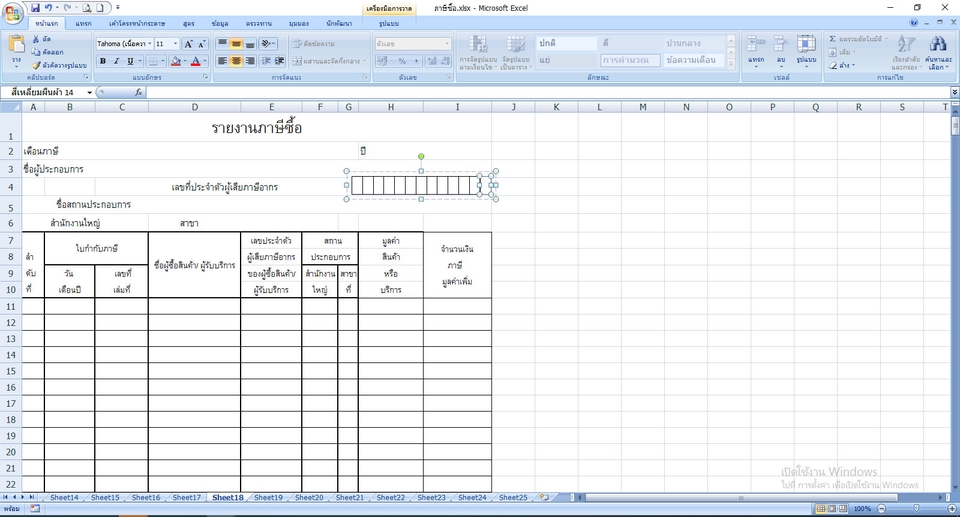
Task: Open the Sheet25 worksheet tab
Action: point(513,497)
